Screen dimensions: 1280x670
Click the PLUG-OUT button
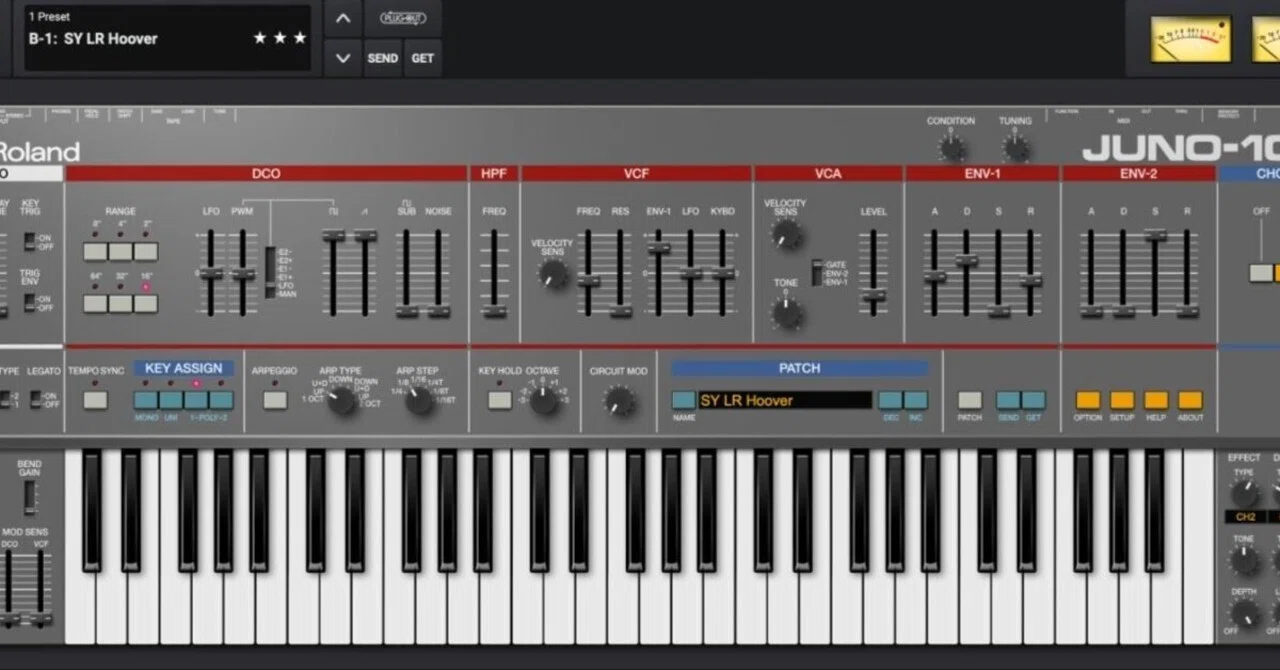pyautogui.click(x=403, y=18)
